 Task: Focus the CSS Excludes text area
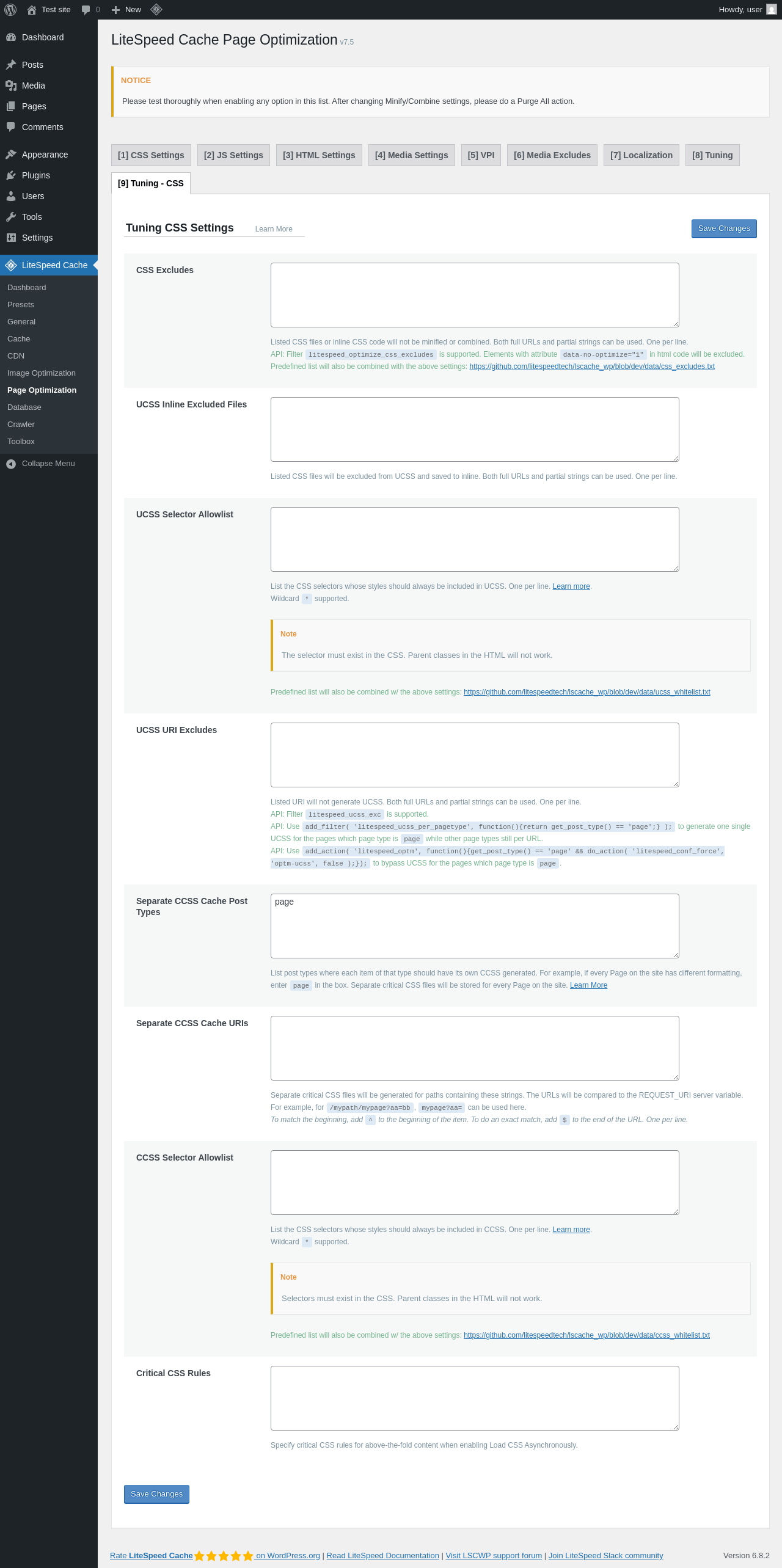(475, 295)
